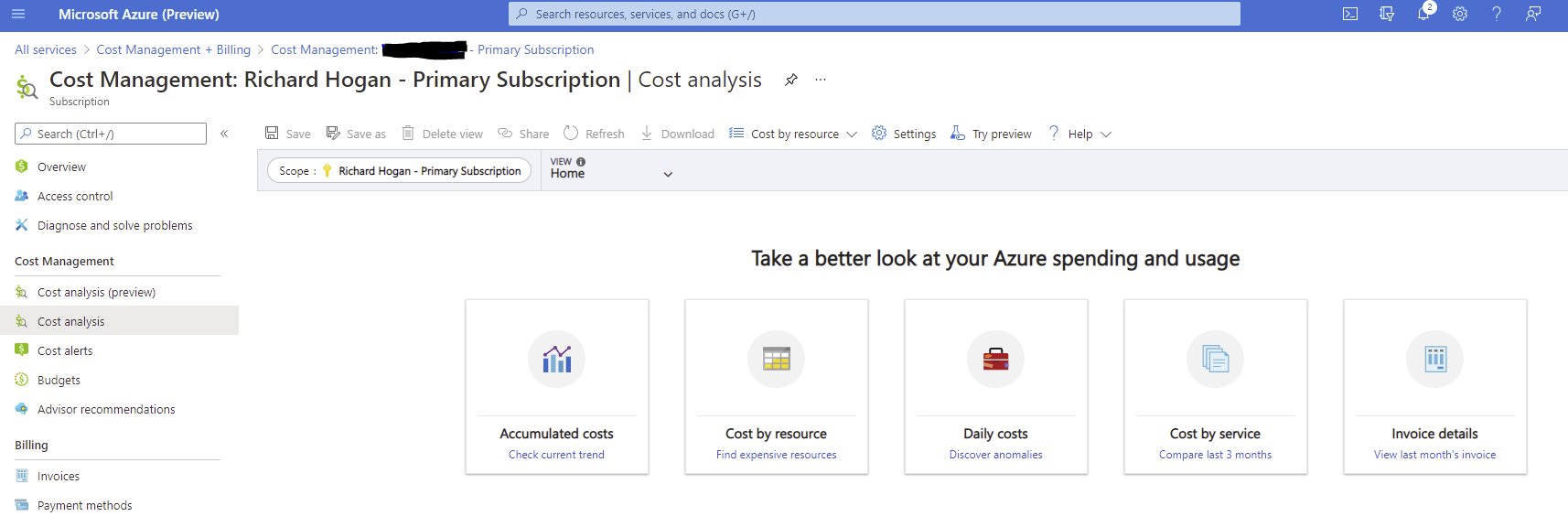Click the Cost Management + Billing breadcrumb
Screen dimensions: 1568x527
(173, 49)
